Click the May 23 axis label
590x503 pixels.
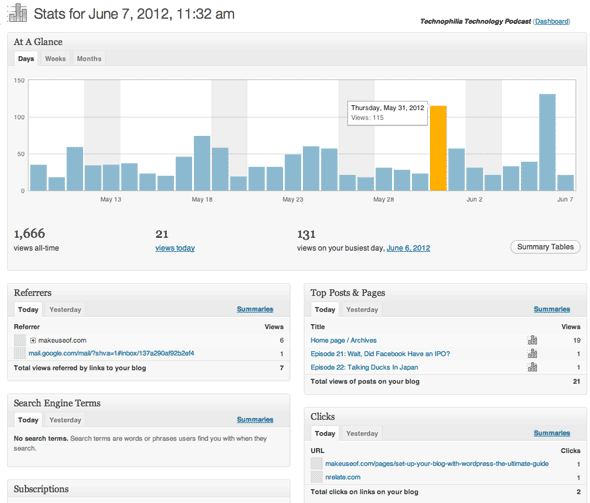click(x=293, y=199)
